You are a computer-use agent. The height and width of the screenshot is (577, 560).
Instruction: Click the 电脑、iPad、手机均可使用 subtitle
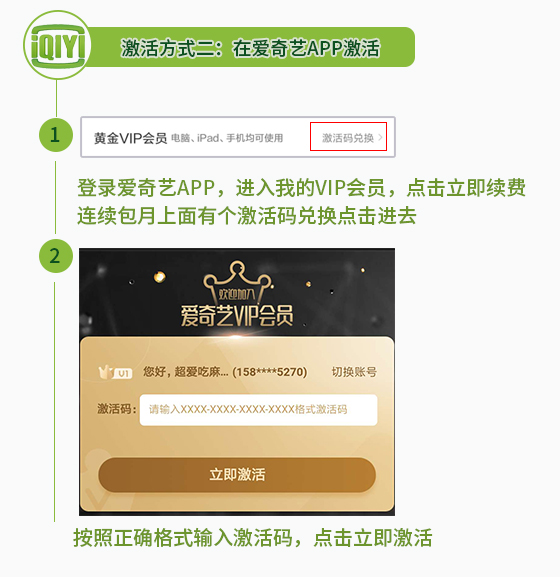click(227, 138)
